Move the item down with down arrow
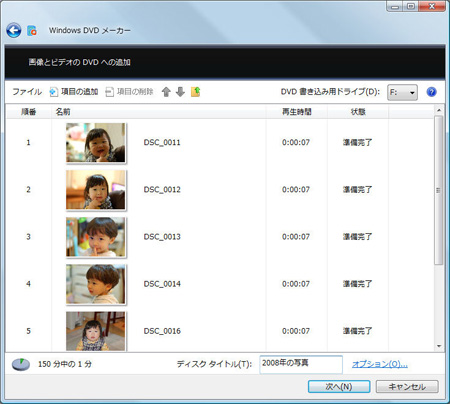Image resolution: width=450 pixels, height=404 pixels. pos(180,92)
